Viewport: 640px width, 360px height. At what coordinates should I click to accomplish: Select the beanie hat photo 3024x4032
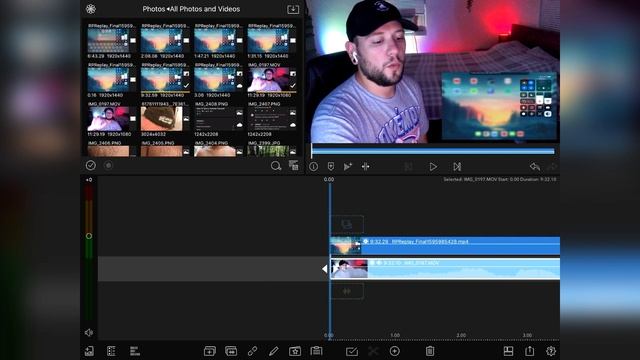pyautogui.click(x=162, y=119)
